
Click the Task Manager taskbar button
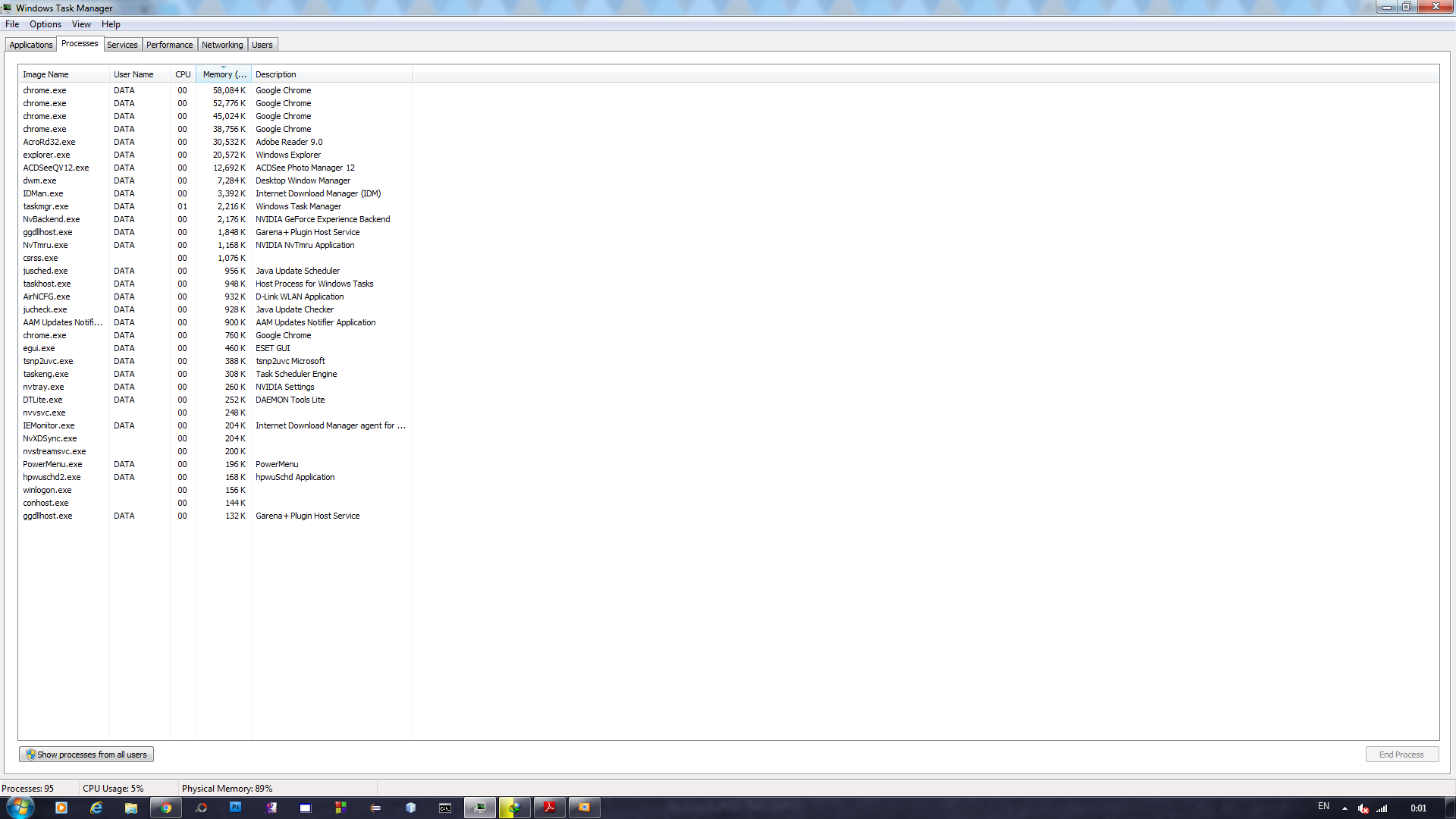(x=480, y=808)
